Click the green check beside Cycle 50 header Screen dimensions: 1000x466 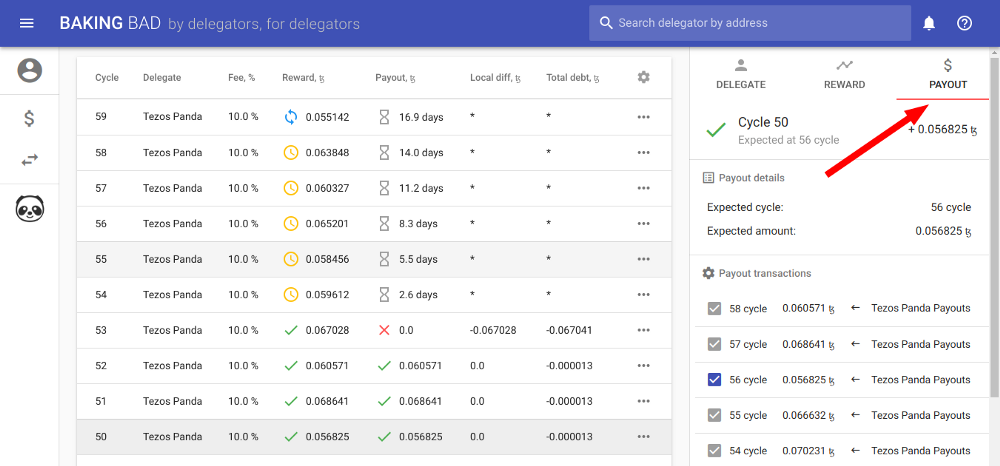[716, 130]
